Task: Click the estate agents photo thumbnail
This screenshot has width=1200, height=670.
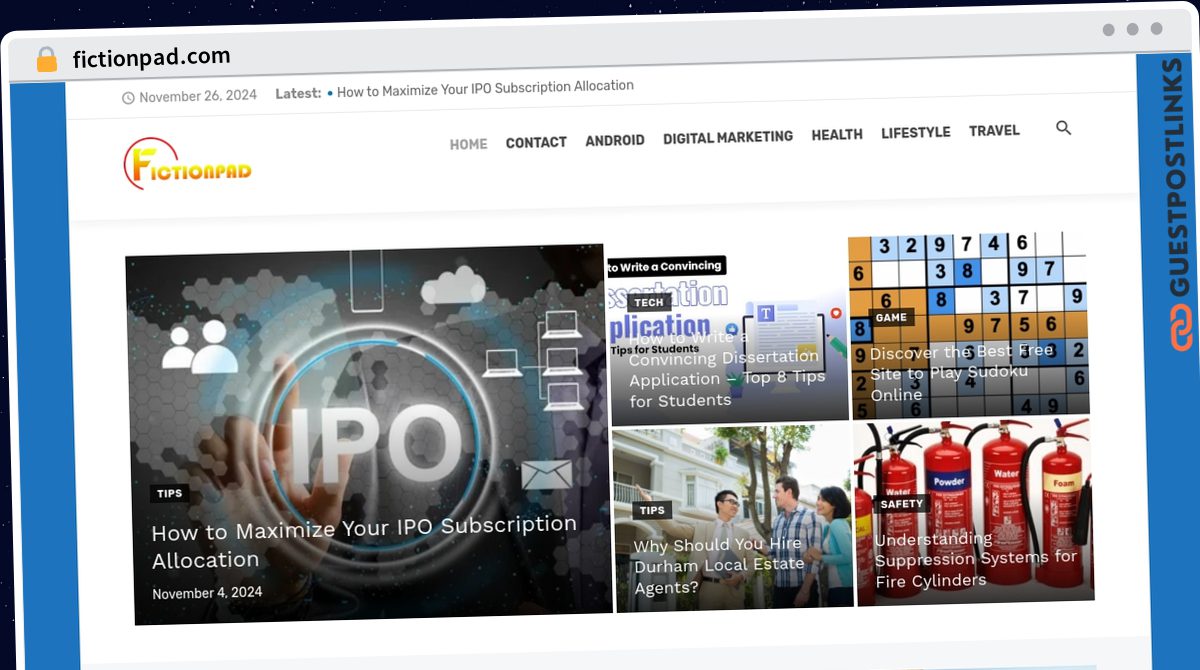Action: pyautogui.click(x=732, y=517)
